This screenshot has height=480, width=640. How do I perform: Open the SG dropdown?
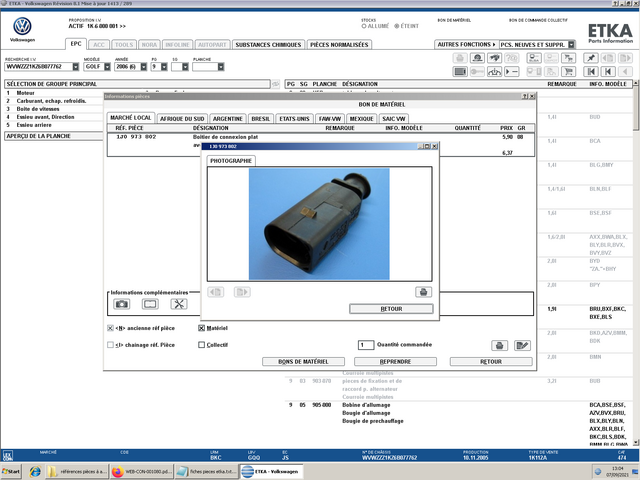point(185,67)
